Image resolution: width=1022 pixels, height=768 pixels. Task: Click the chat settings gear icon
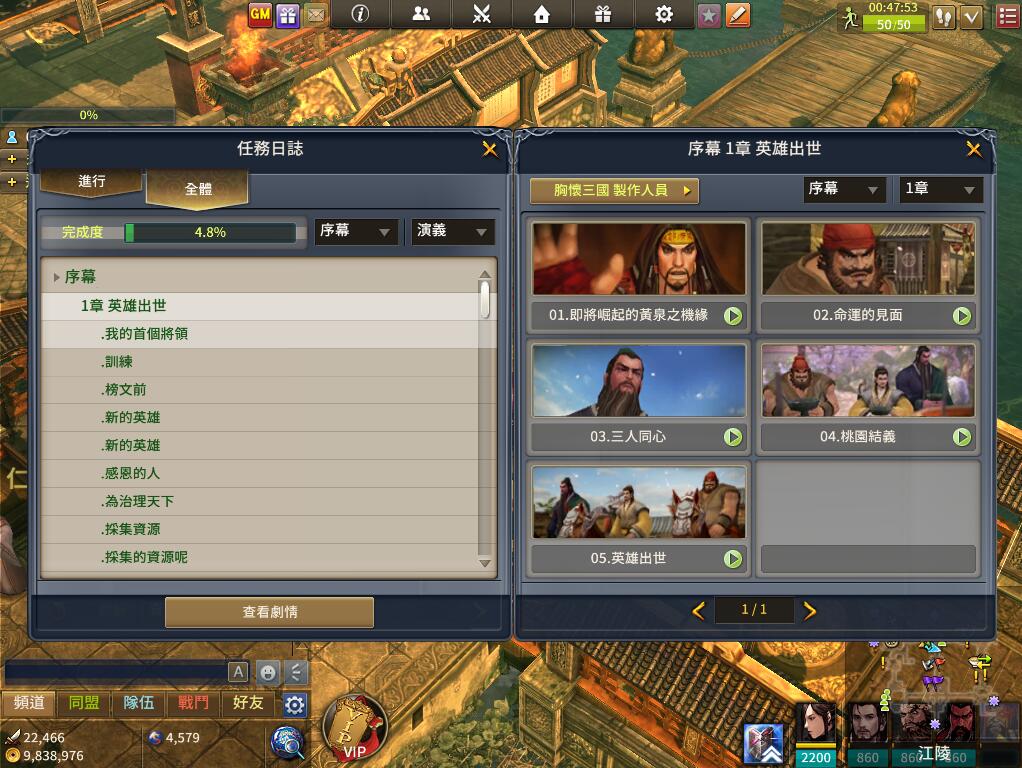295,704
